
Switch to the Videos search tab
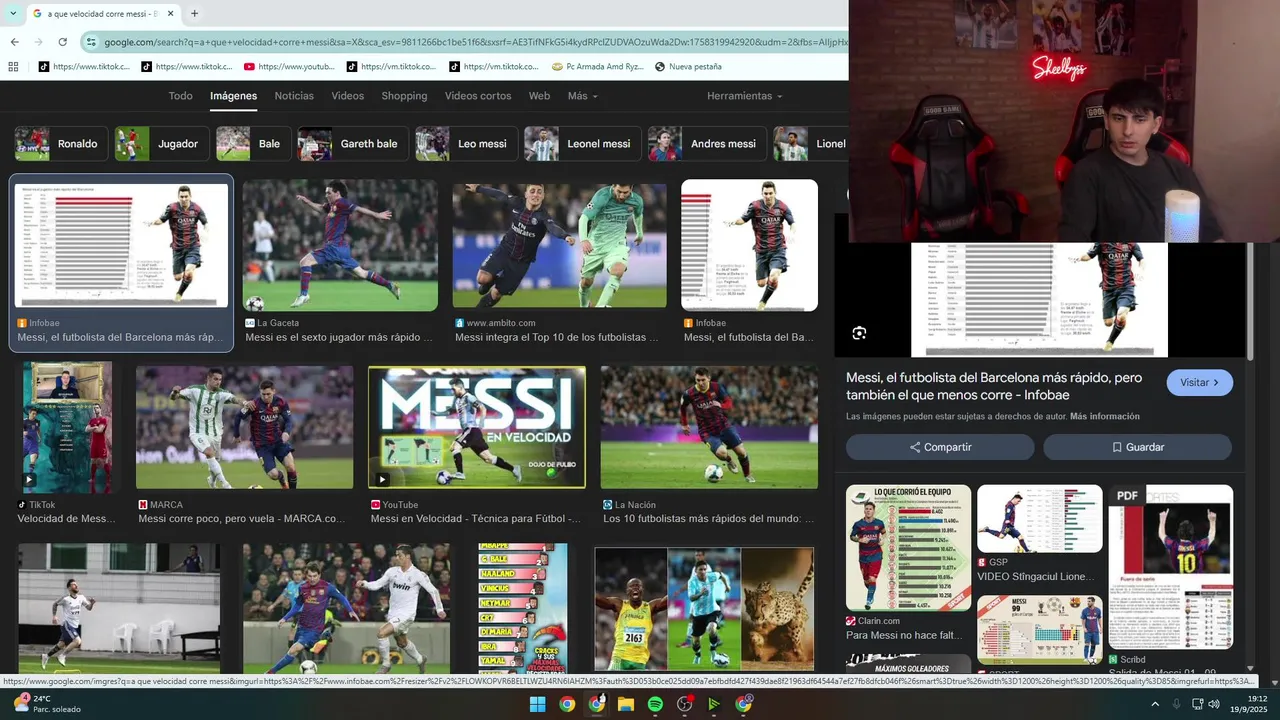[348, 96]
